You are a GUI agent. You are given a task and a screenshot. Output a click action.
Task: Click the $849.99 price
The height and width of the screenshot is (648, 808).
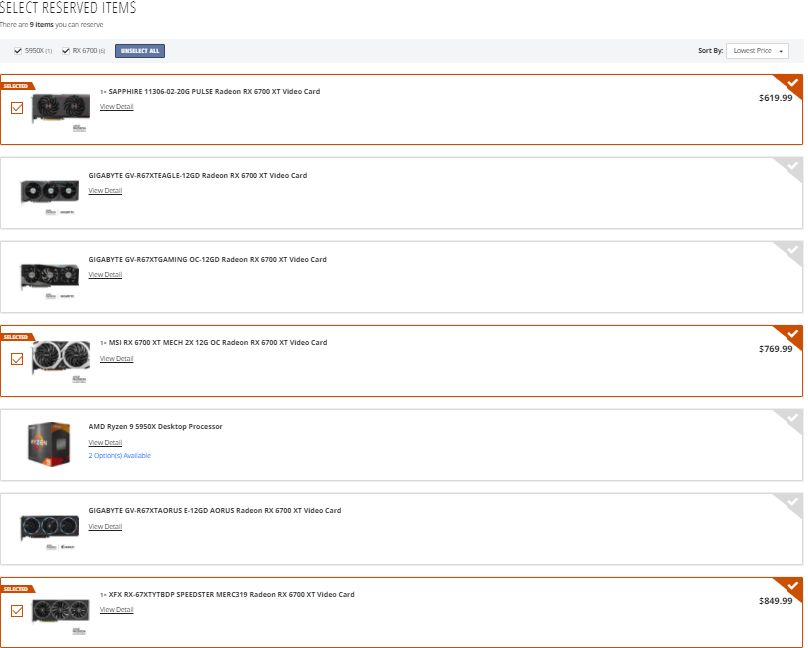click(775, 601)
